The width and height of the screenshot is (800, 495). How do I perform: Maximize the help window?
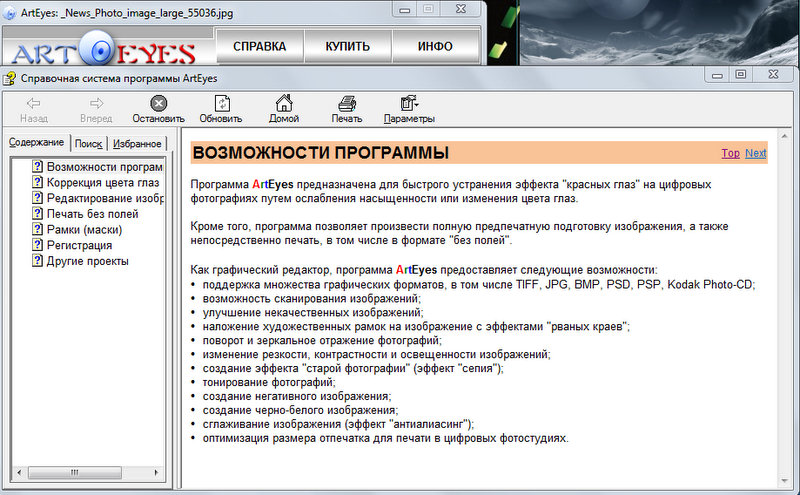point(741,75)
